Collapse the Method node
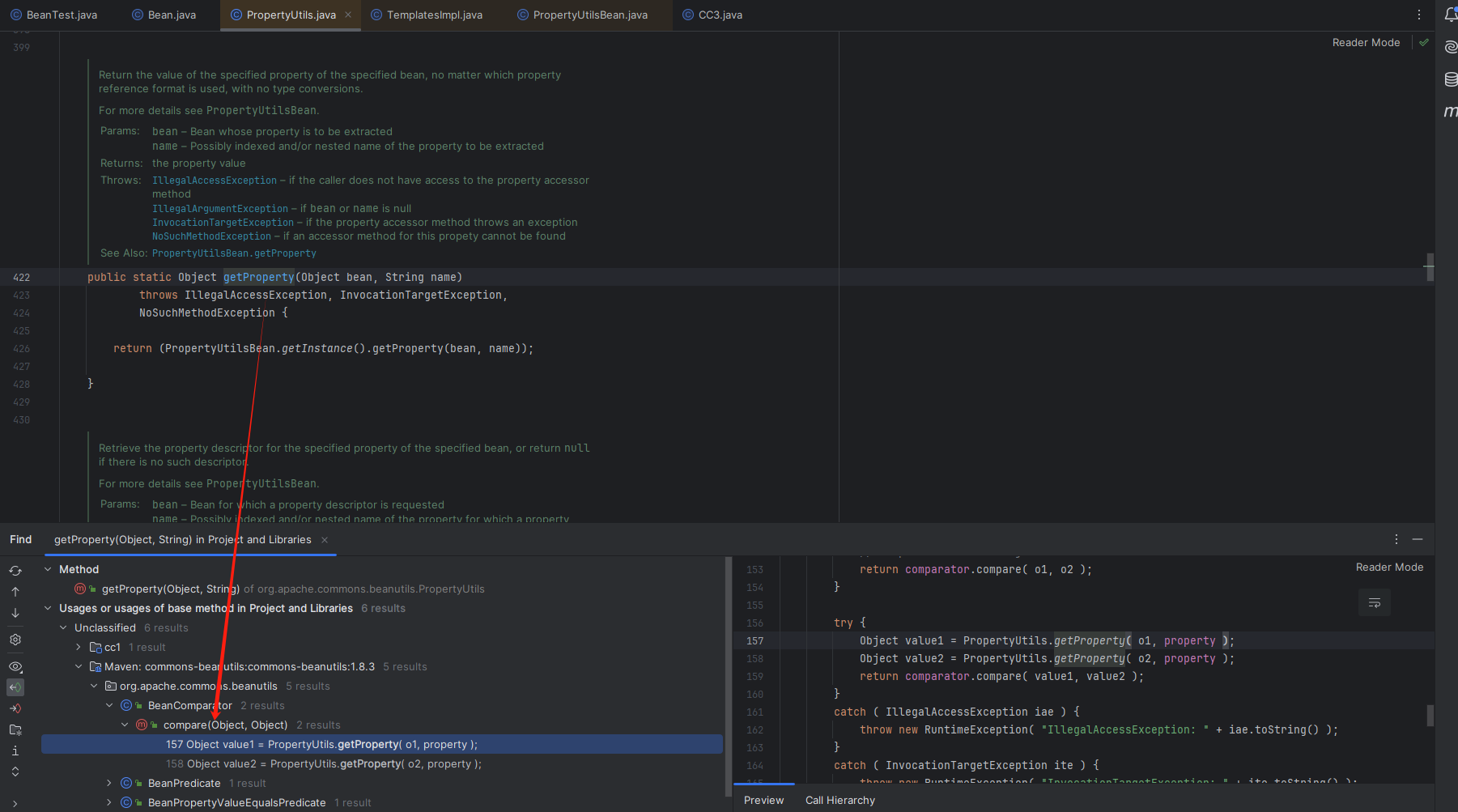This screenshot has height=812, width=1458. tap(48, 570)
